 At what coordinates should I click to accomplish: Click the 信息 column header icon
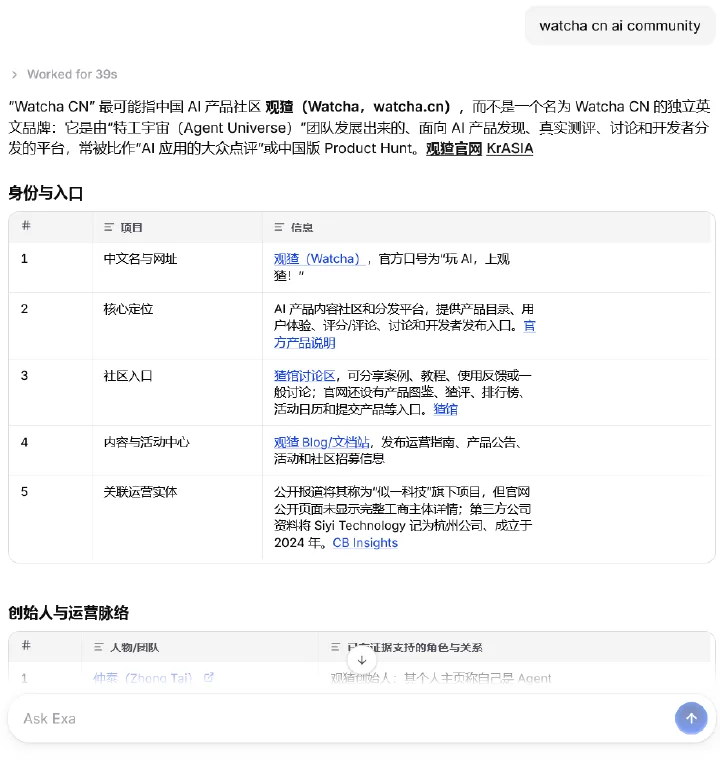279,227
